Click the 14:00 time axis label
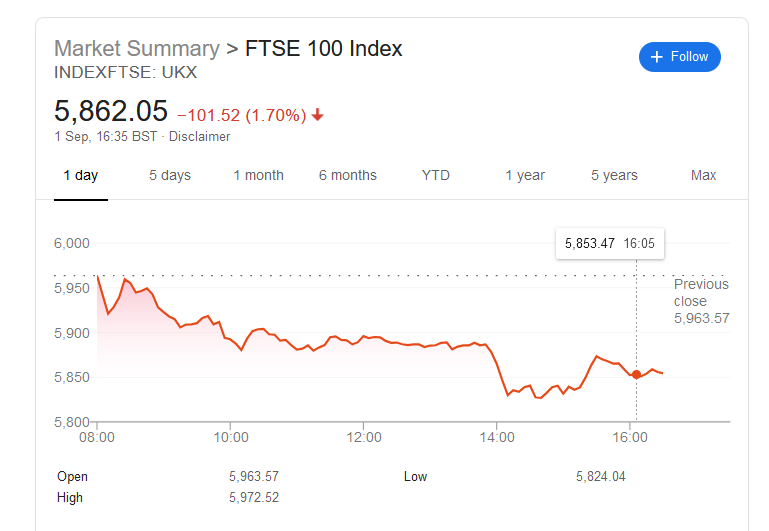Screen dimensions: 769x531 pos(497,437)
